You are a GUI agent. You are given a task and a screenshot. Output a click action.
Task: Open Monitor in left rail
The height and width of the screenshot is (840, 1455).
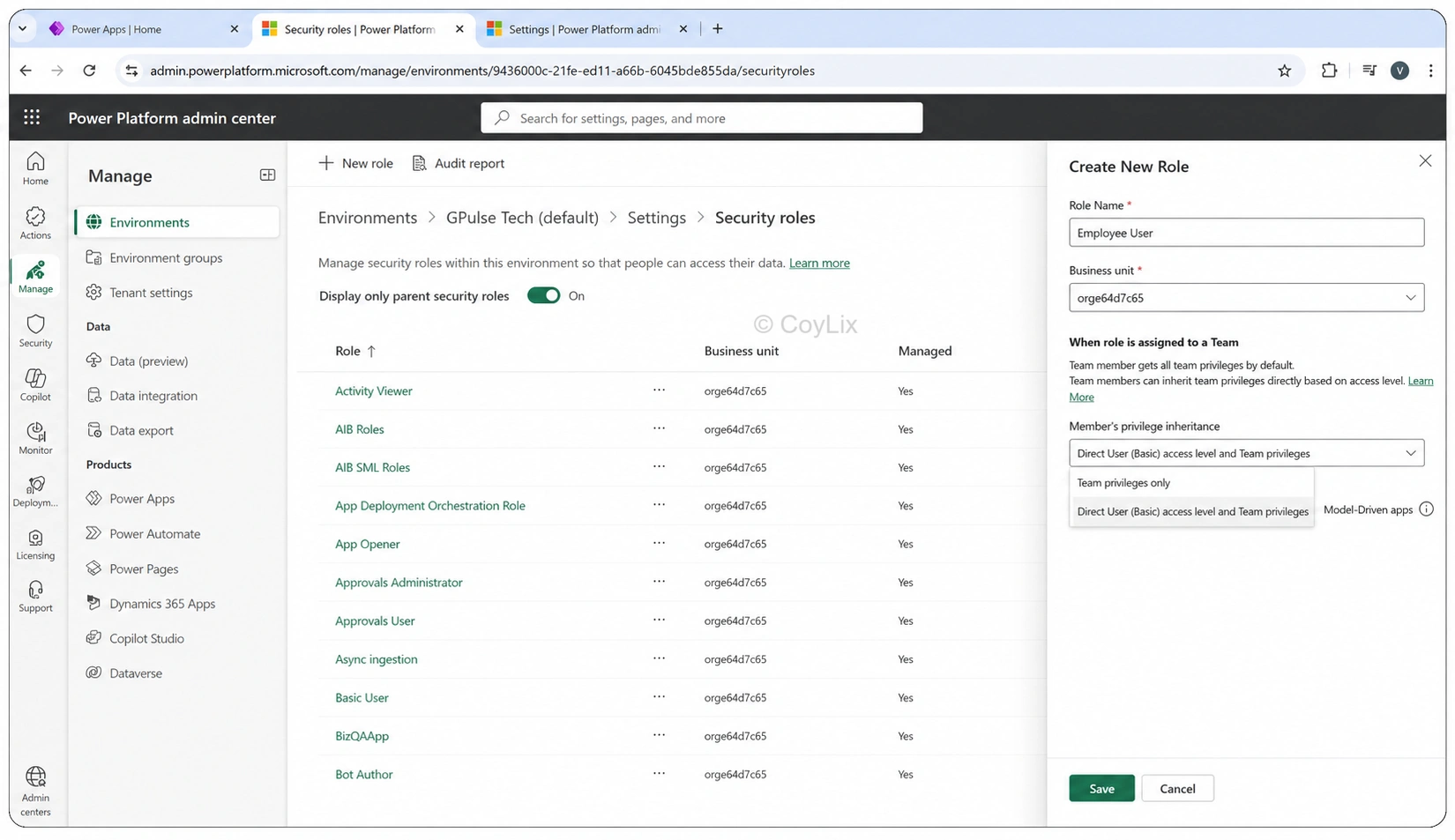(35, 438)
